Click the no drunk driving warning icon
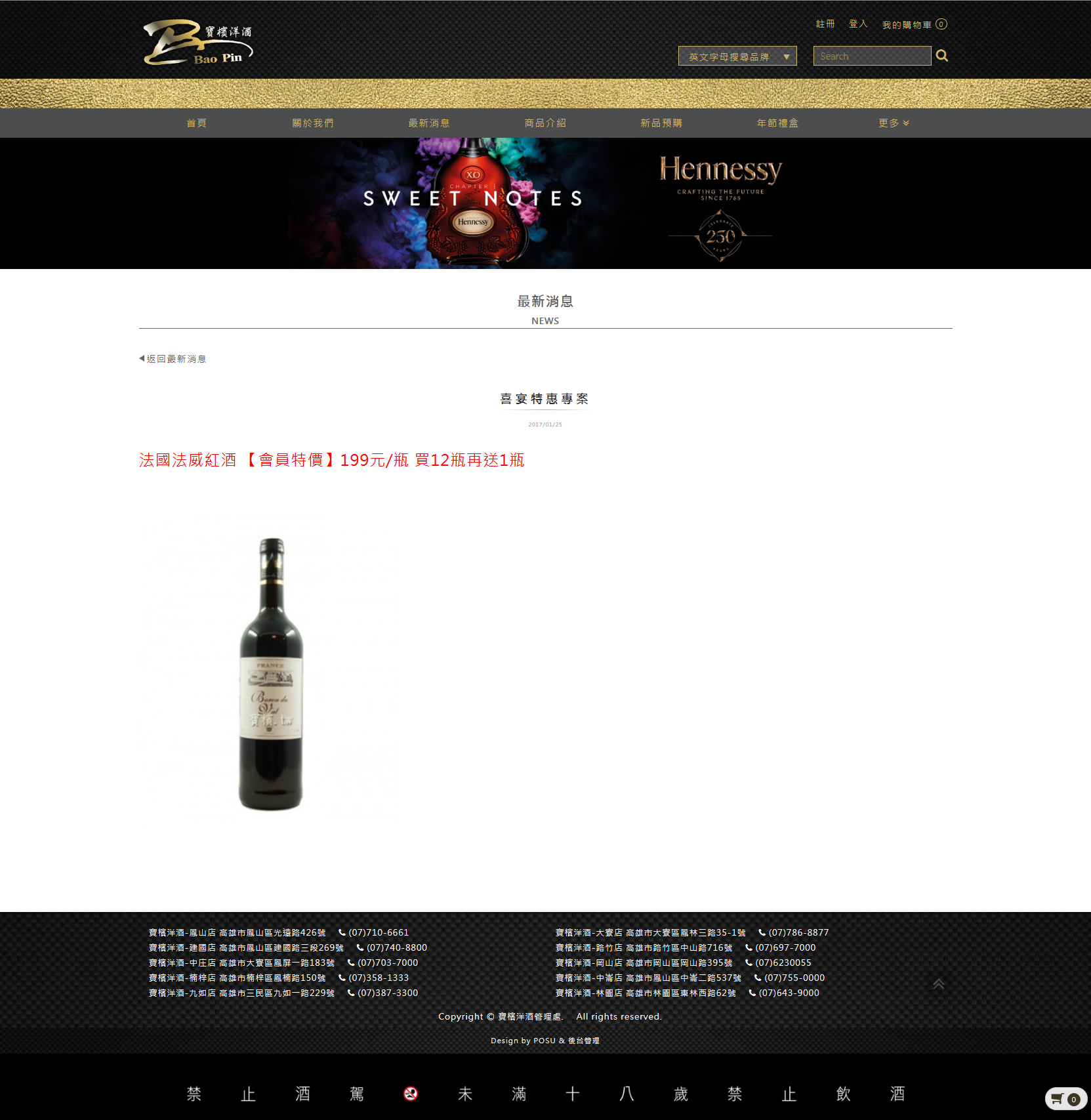This screenshot has width=1091, height=1120. coord(411,1094)
